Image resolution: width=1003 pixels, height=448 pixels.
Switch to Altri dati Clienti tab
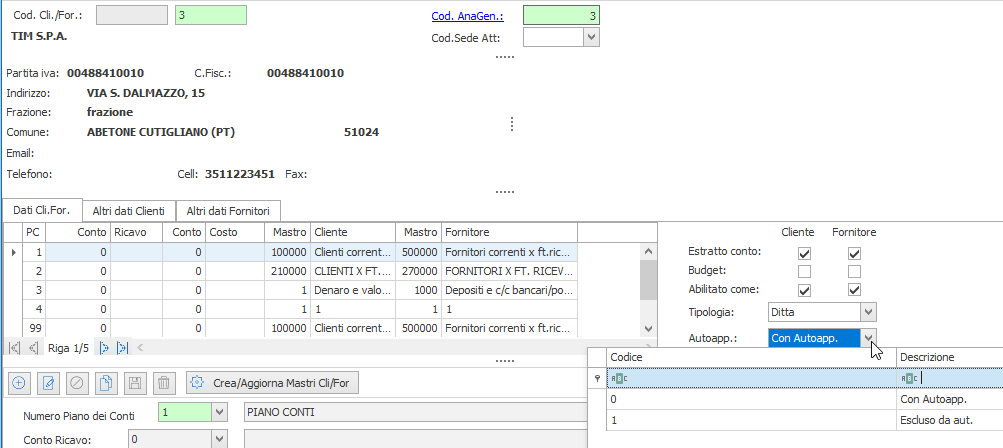click(x=128, y=210)
